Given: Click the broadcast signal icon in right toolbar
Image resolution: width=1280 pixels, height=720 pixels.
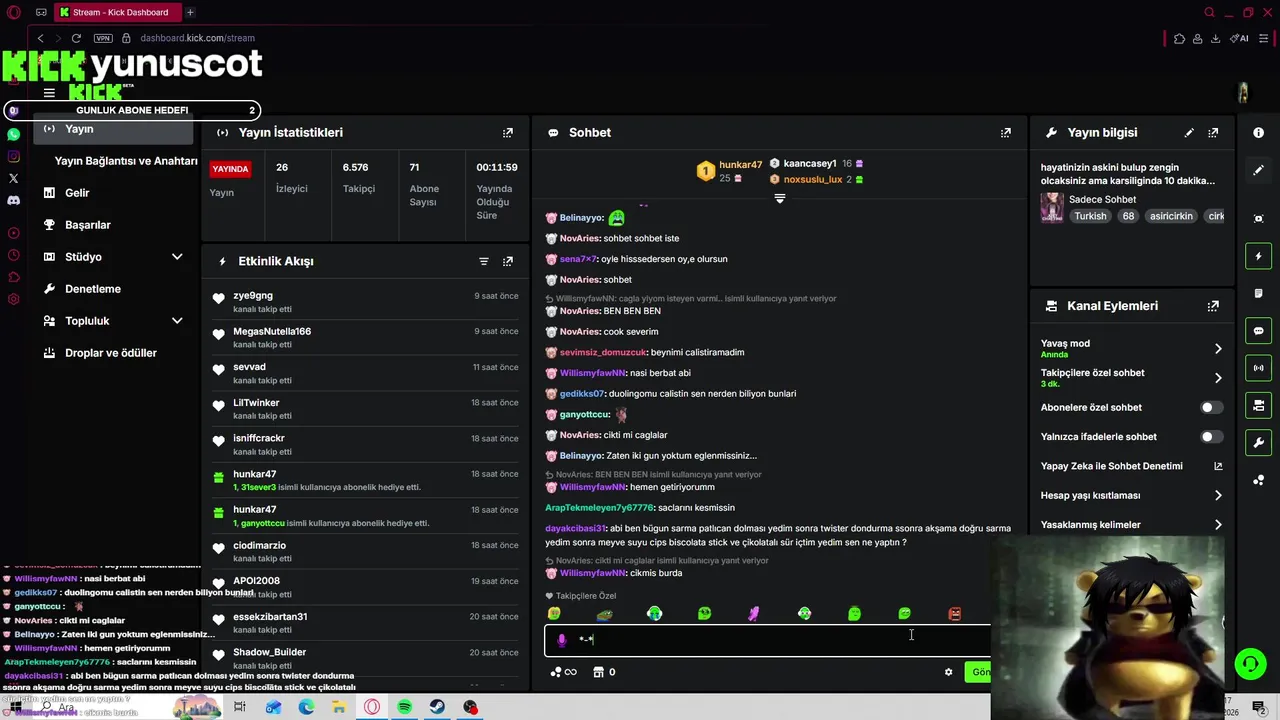Looking at the screenshot, I should click(1258, 368).
